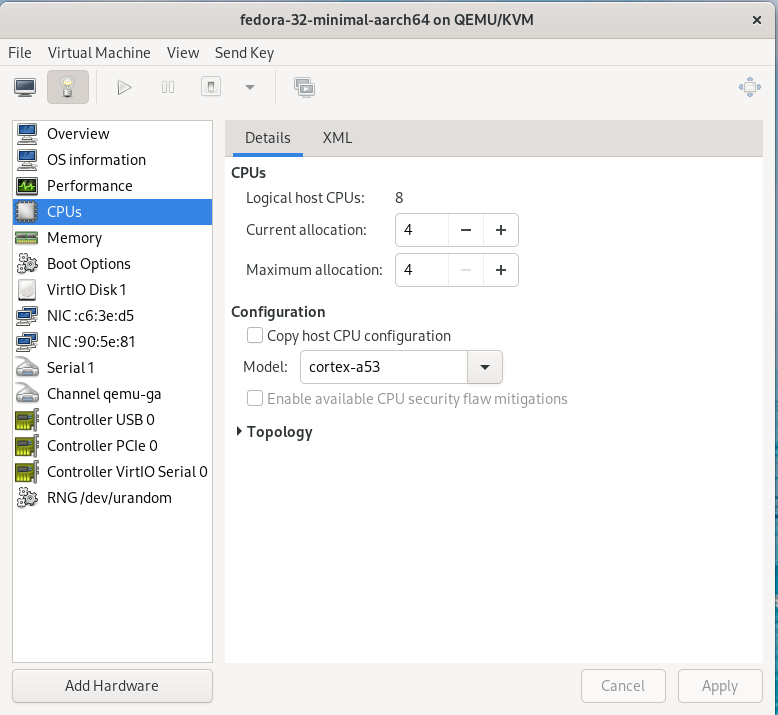
Task: Select RNG /dev/urandom
Action: [113, 498]
